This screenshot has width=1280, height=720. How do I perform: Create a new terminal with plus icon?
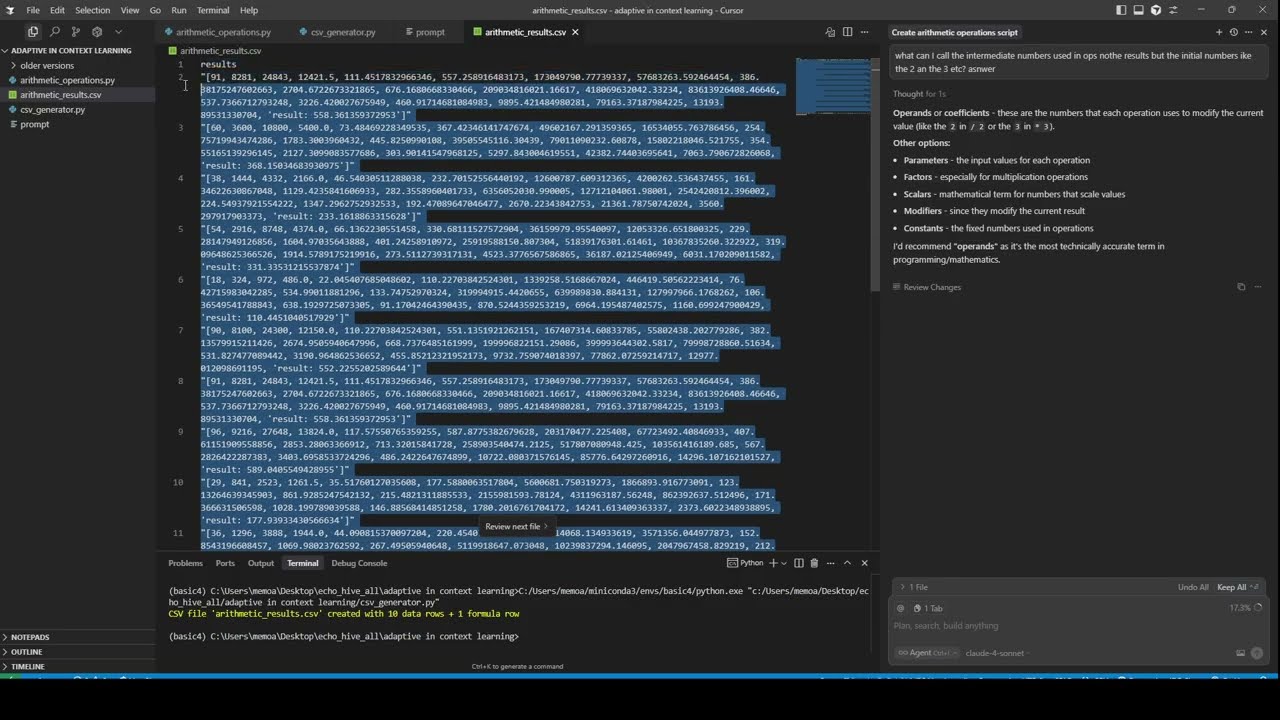(773, 563)
